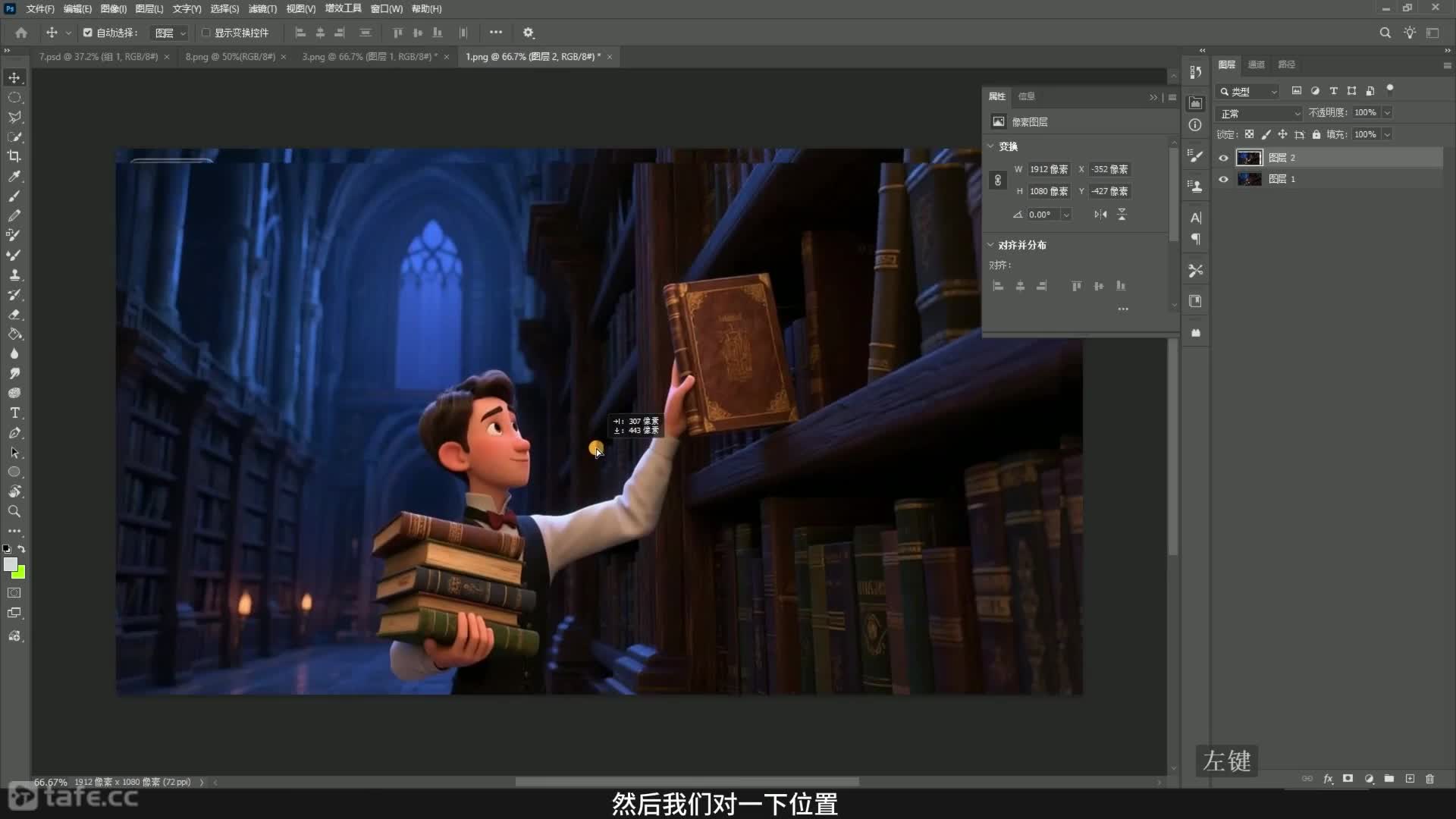Viewport: 1456px width, 819px height.
Task: Swap foreground and background colors
Action: 22,548
